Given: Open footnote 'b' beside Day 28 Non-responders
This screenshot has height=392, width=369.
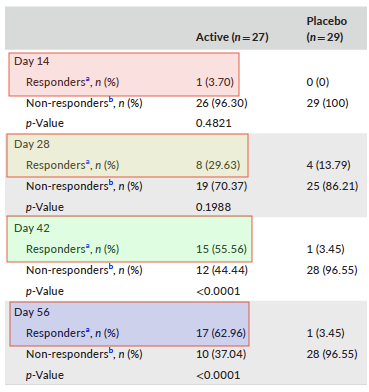Looking at the screenshot, I should coord(111,182).
